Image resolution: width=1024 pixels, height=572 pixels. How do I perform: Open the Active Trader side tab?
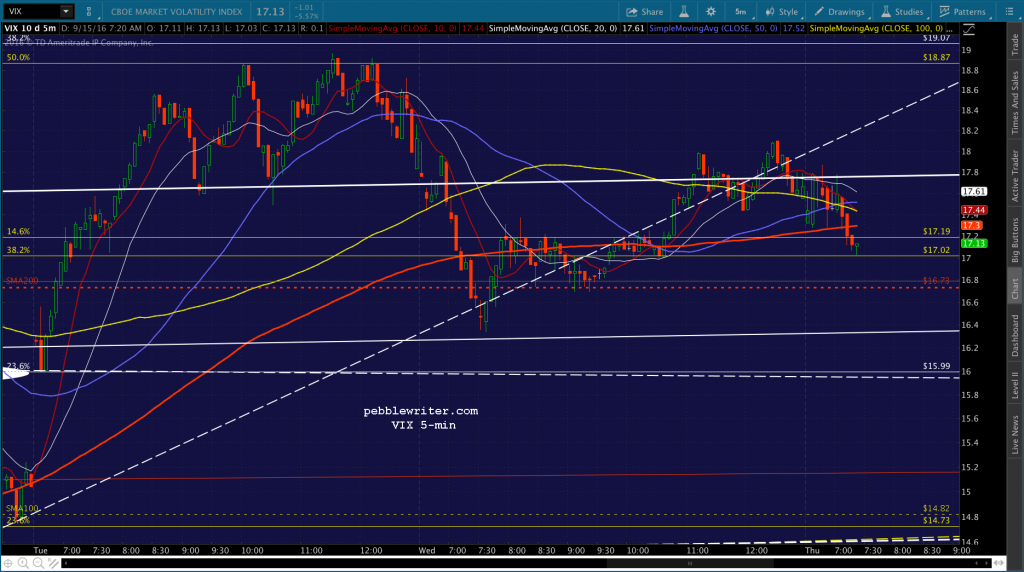pos(1015,176)
